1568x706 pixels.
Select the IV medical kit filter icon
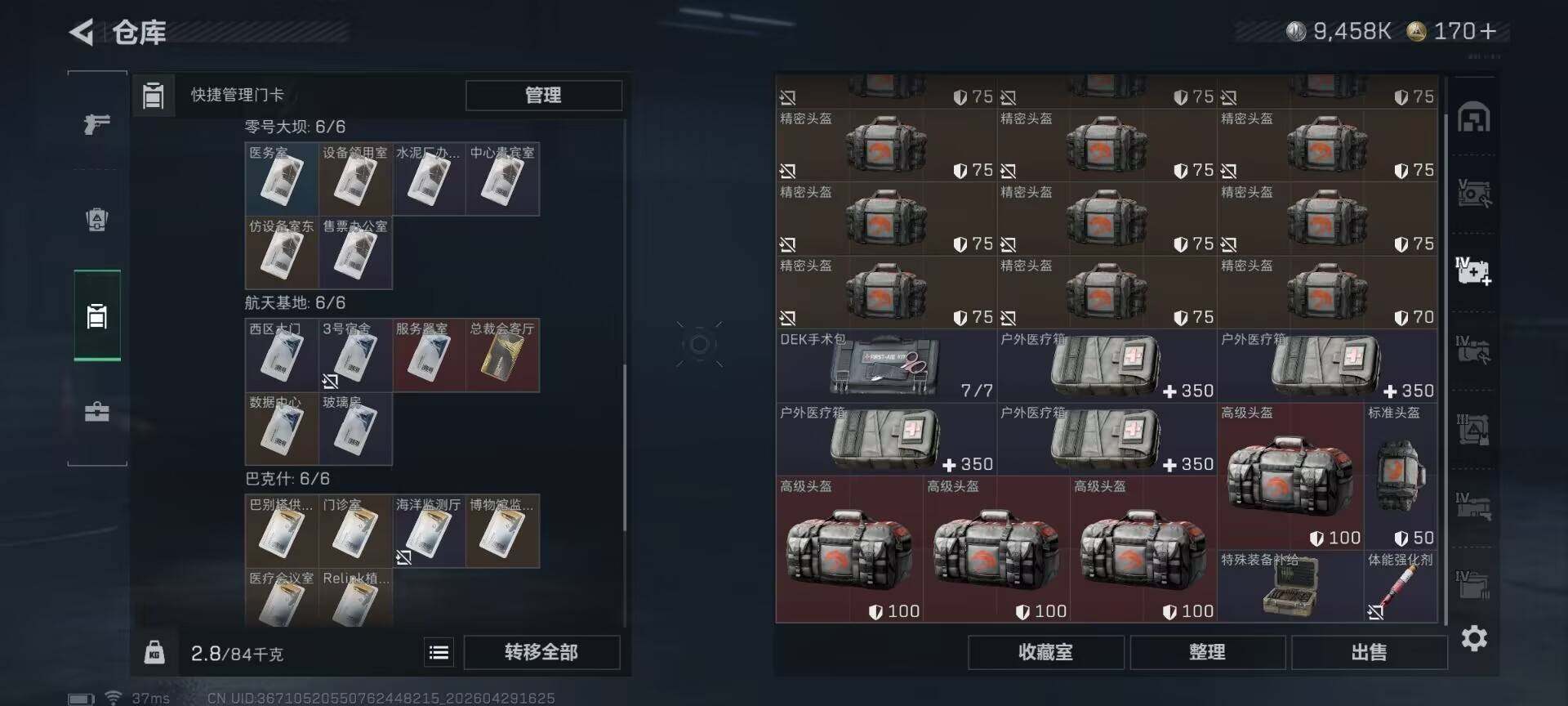1473,270
